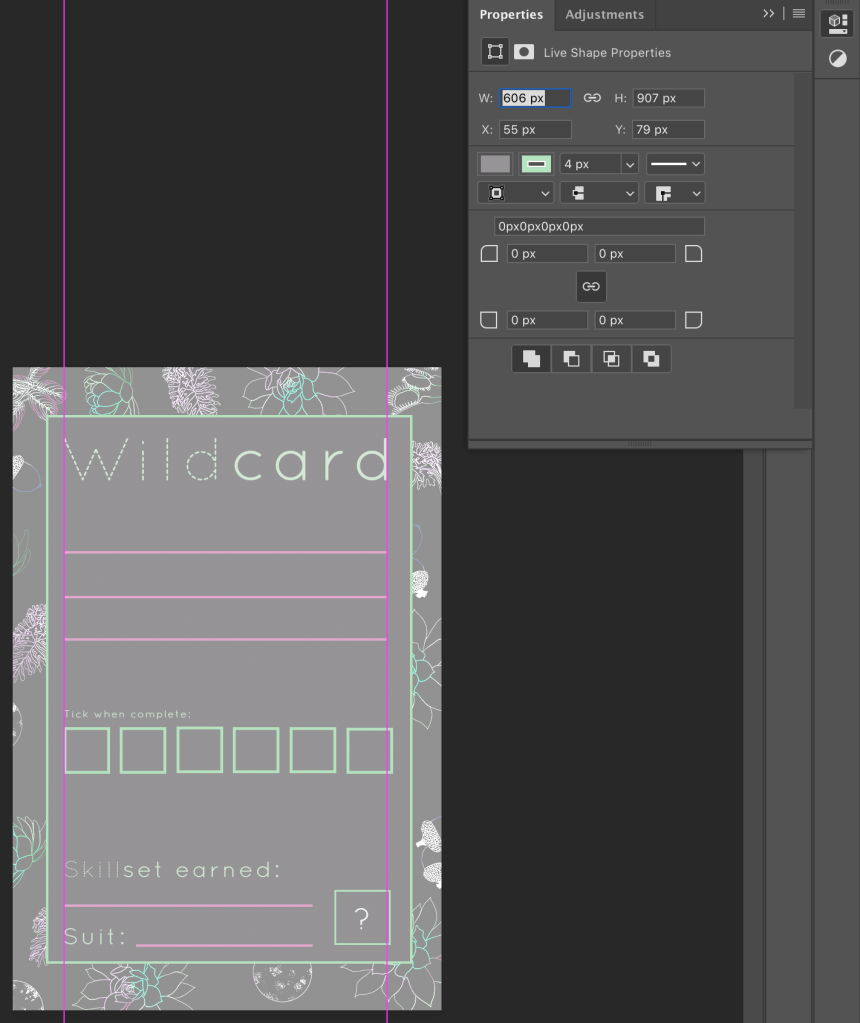Open the Properties panel icon in dock
Image resolution: width=860 pixels, height=1023 pixels.
(837, 24)
